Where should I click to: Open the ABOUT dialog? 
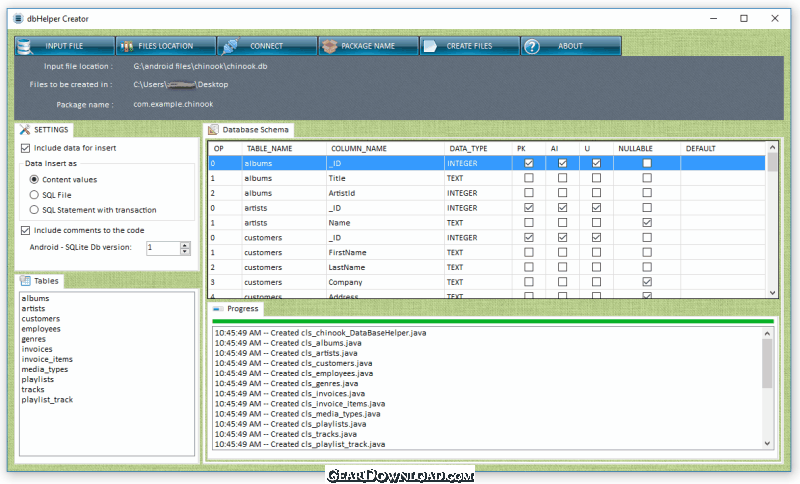(x=571, y=46)
